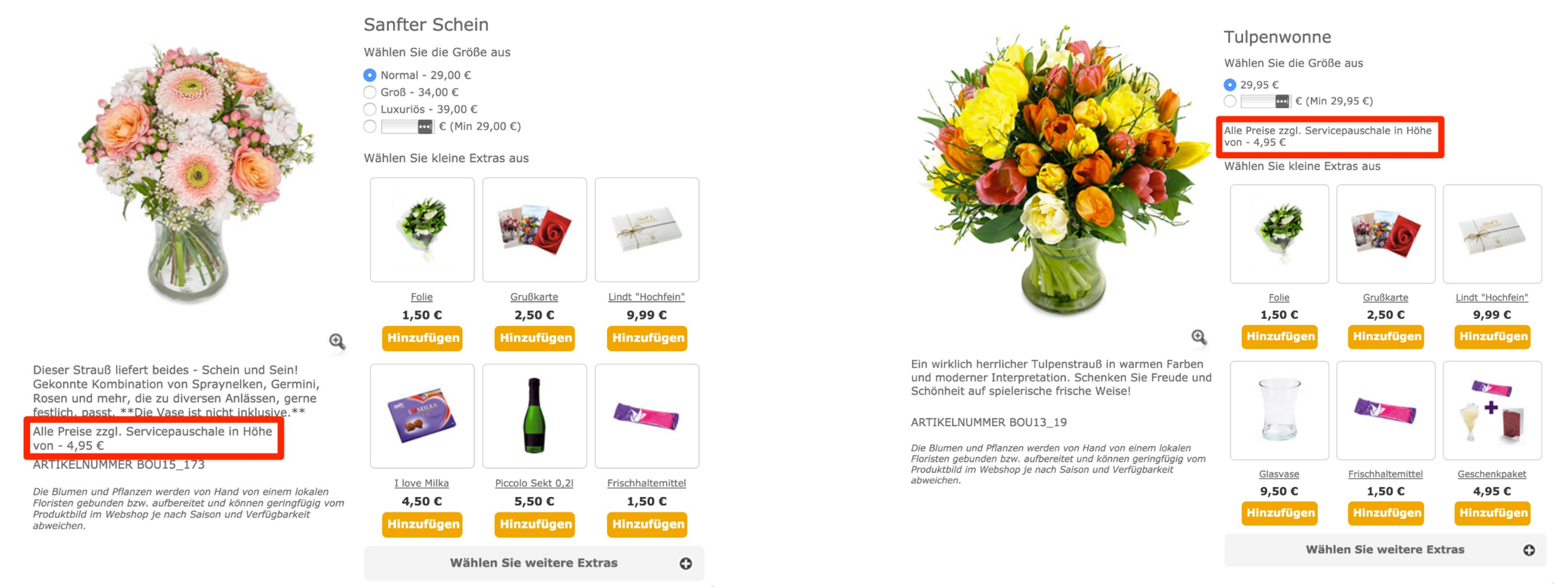Click the plus icon on the Tulpenwonne extras bar
Screen dimensions: 1568x588
point(1529,550)
